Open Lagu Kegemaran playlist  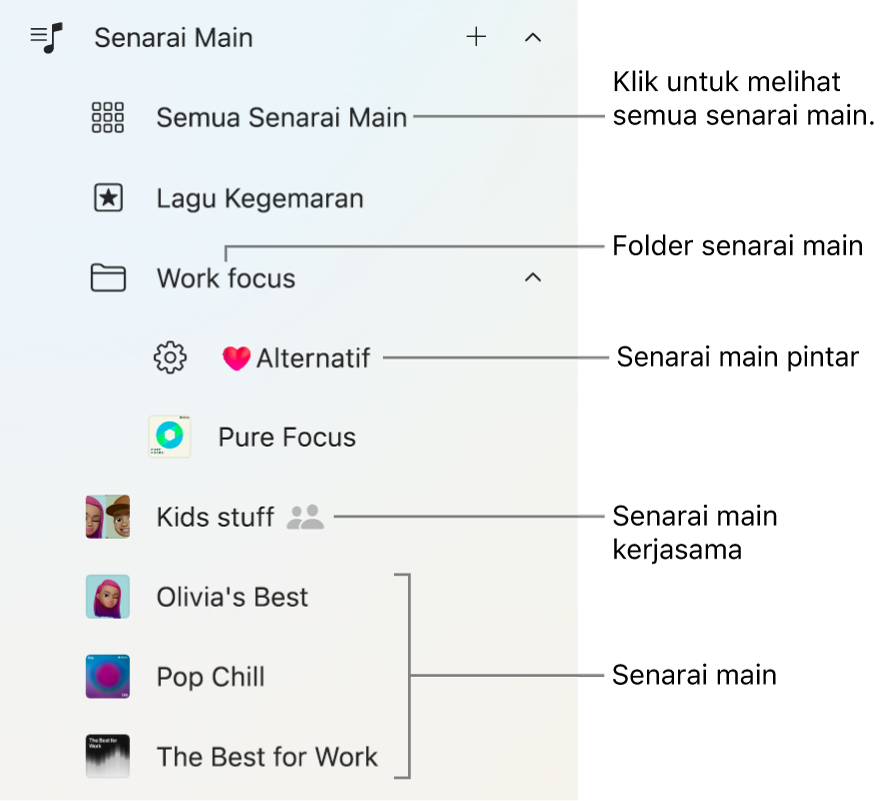(x=259, y=198)
